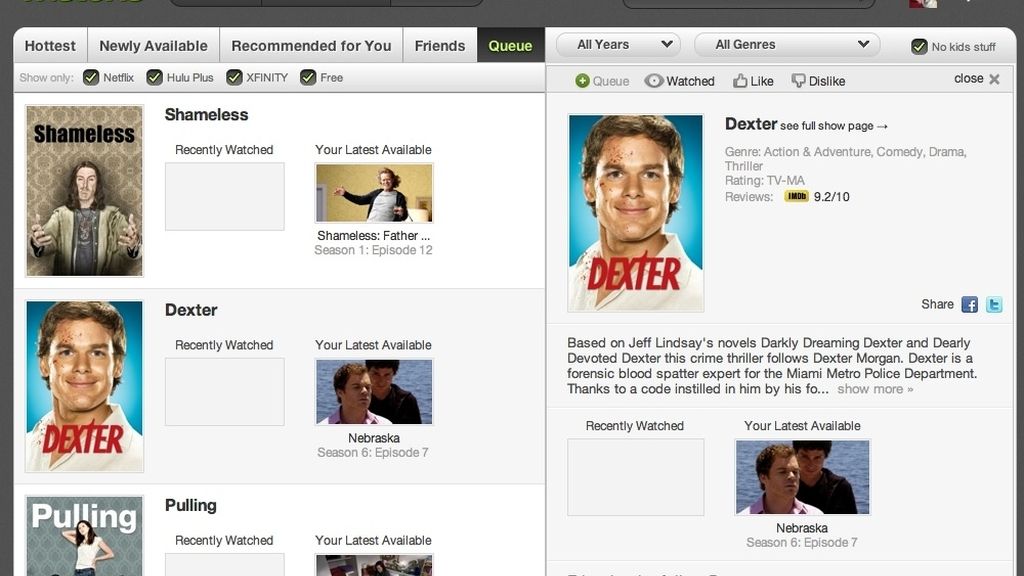Click the Dexter poster in the queue list
Viewport: 1024px width, 576px height.
tap(84, 386)
